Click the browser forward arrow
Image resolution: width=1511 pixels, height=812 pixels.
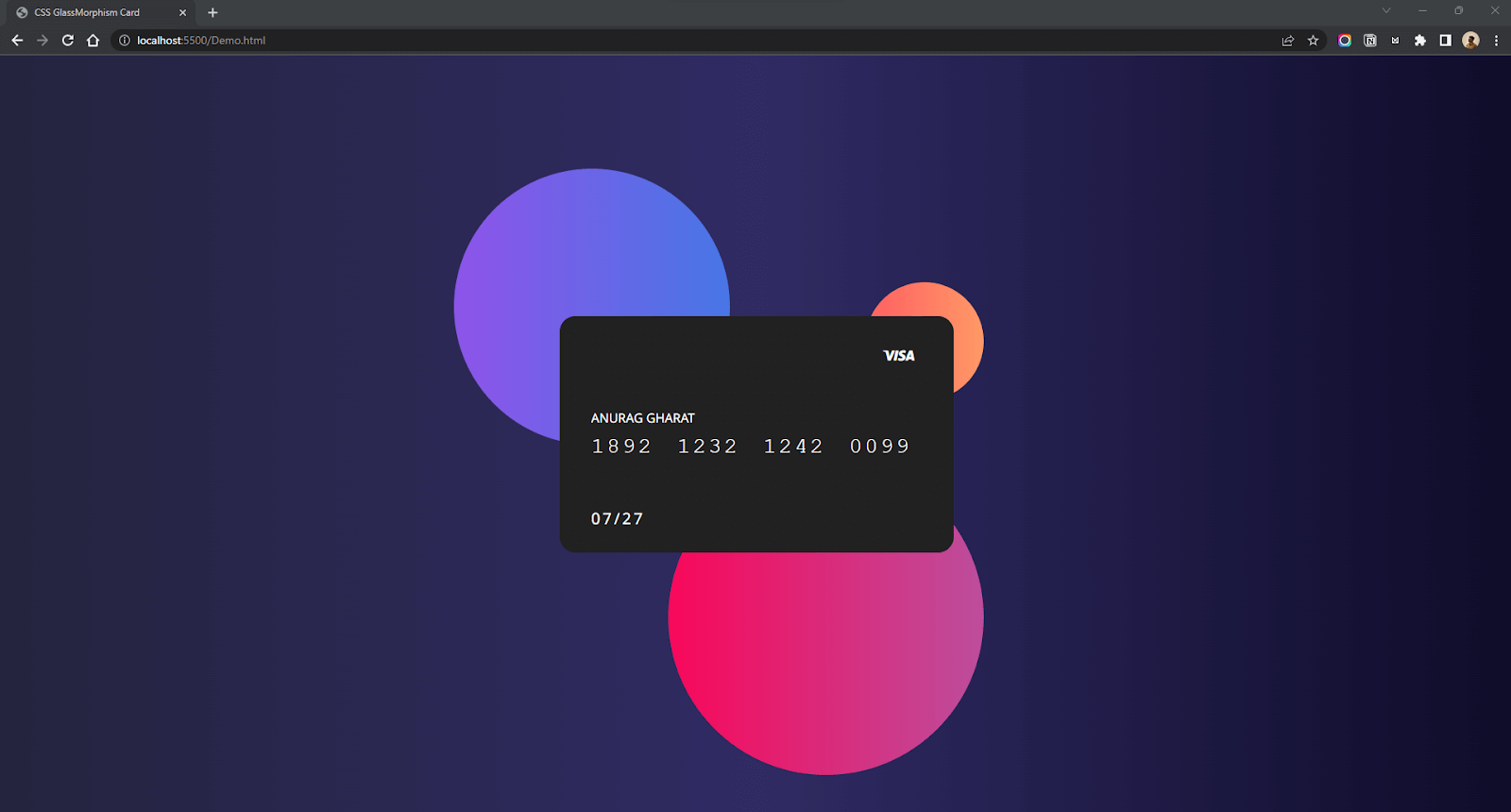42,41
